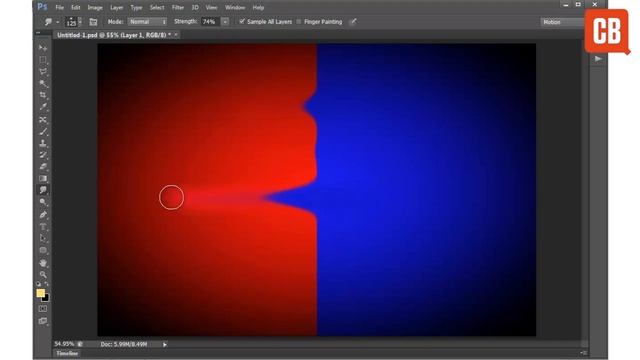
Task: Toggle Quick Mask mode
Action: pos(43,309)
